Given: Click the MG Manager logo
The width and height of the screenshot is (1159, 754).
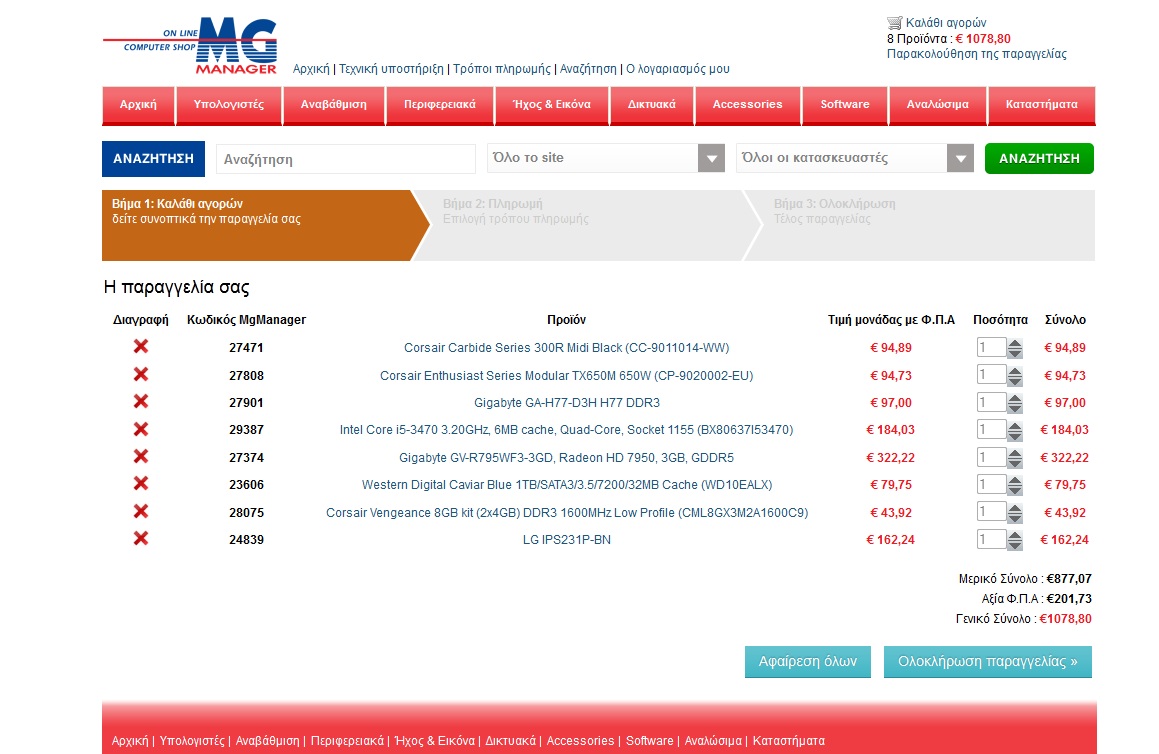Looking at the screenshot, I should point(190,46).
